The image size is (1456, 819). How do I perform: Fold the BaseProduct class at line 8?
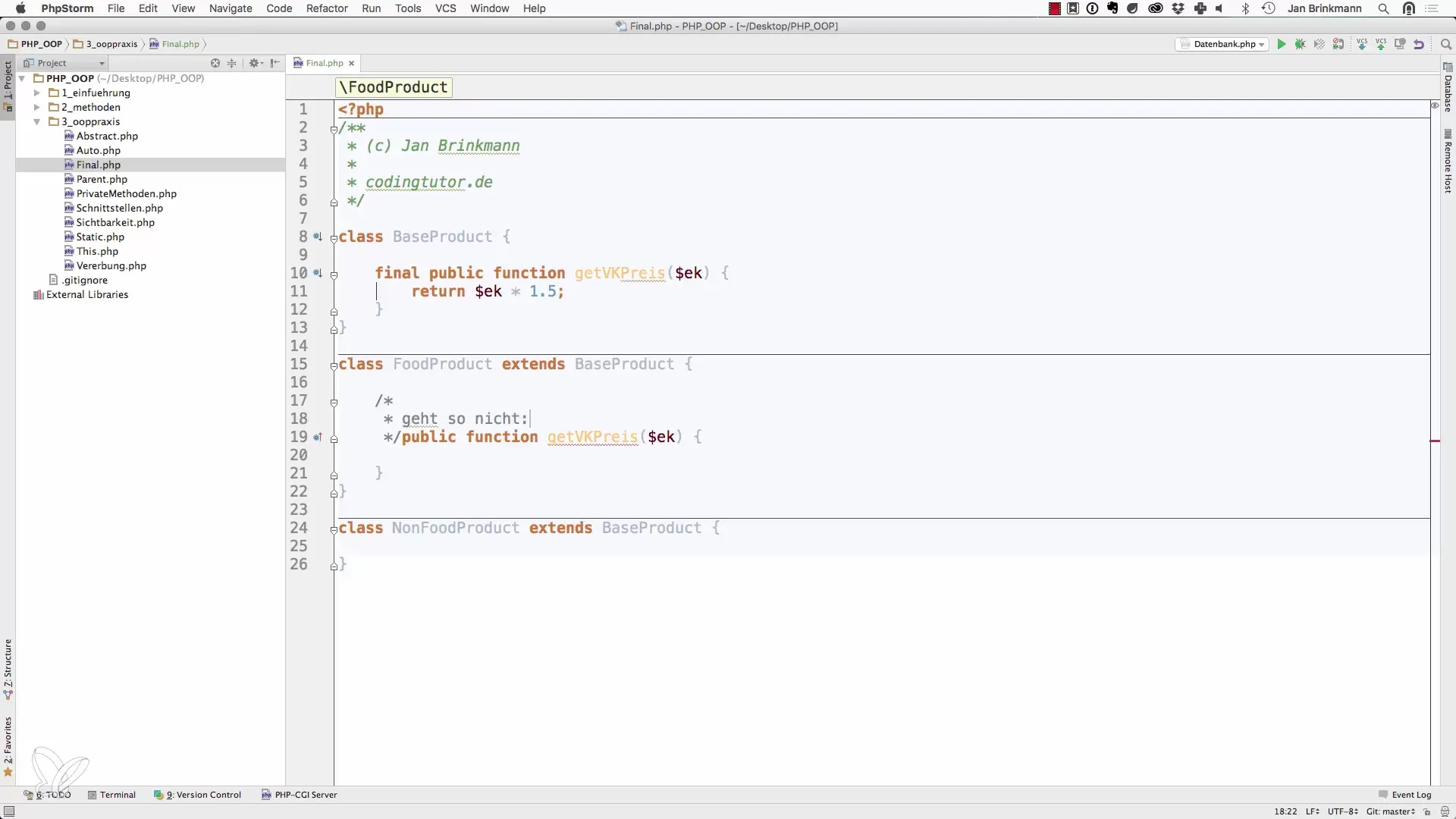click(x=334, y=238)
